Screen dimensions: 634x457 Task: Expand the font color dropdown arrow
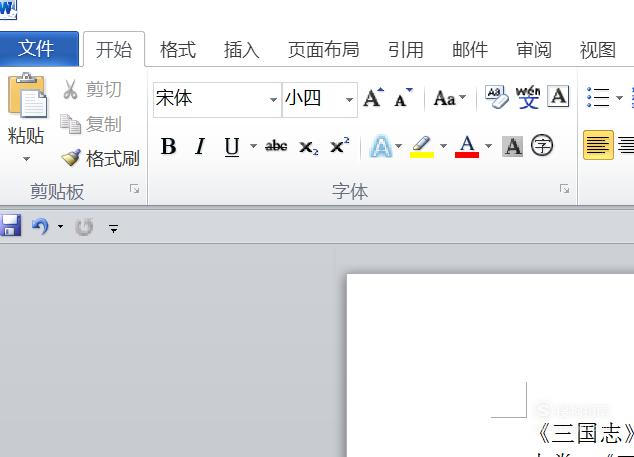(488, 146)
